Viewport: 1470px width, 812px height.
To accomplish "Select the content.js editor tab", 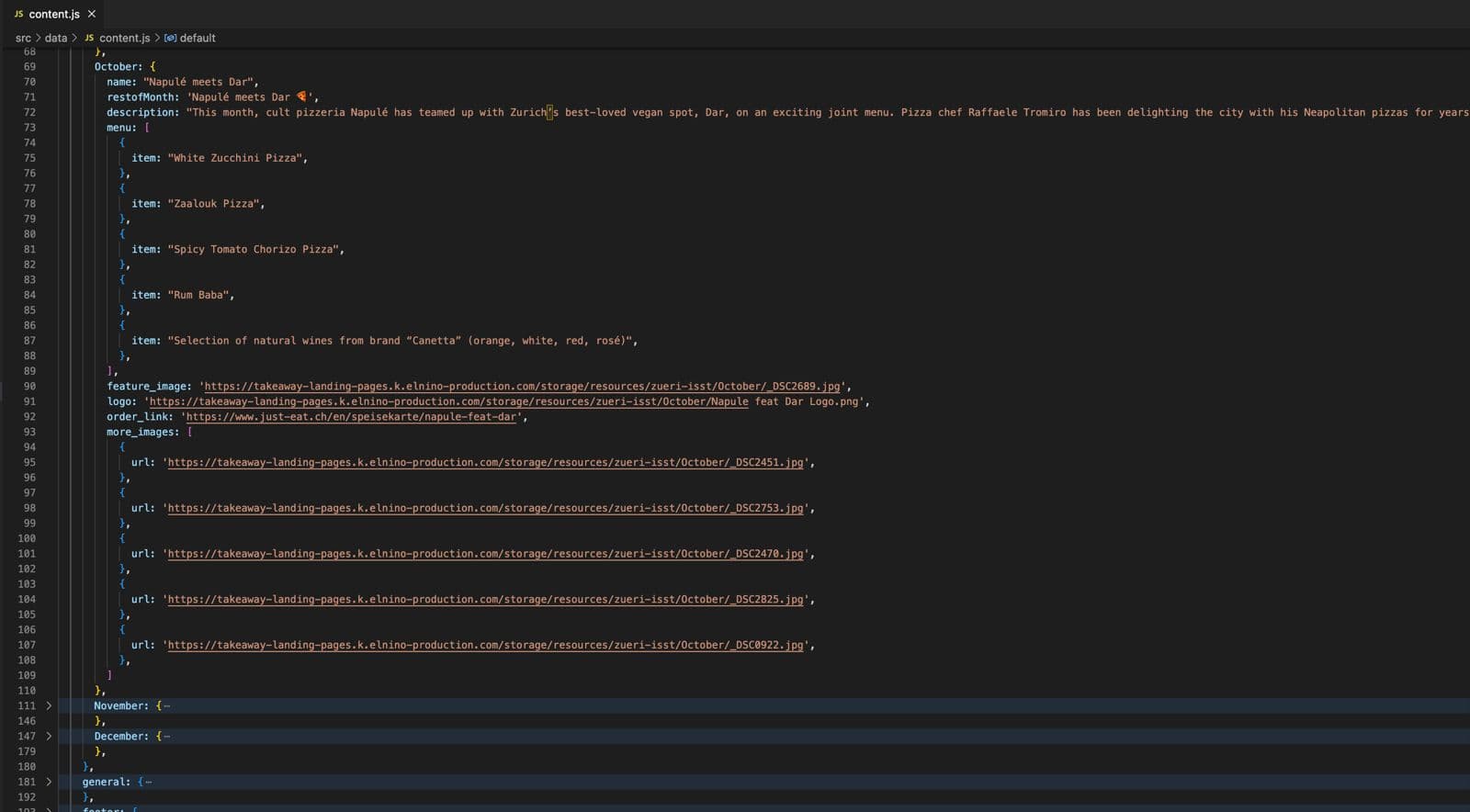I will pos(52,14).
